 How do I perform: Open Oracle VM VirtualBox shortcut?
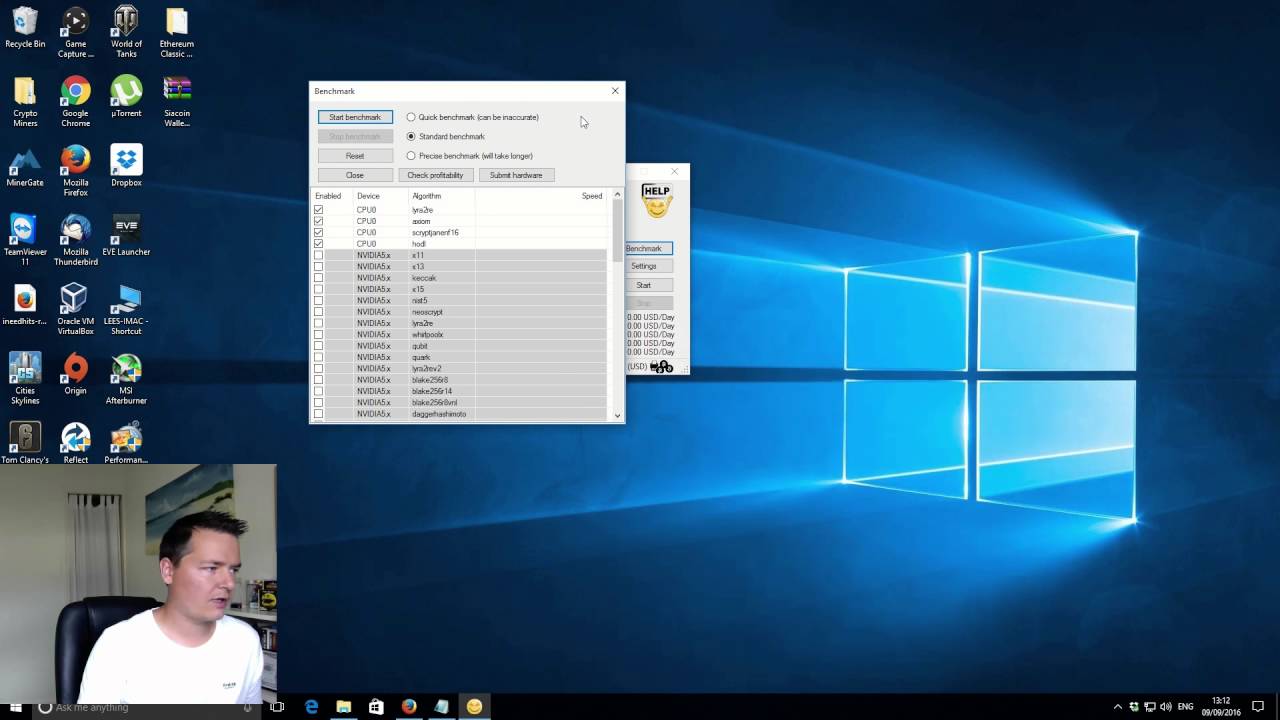point(75,309)
